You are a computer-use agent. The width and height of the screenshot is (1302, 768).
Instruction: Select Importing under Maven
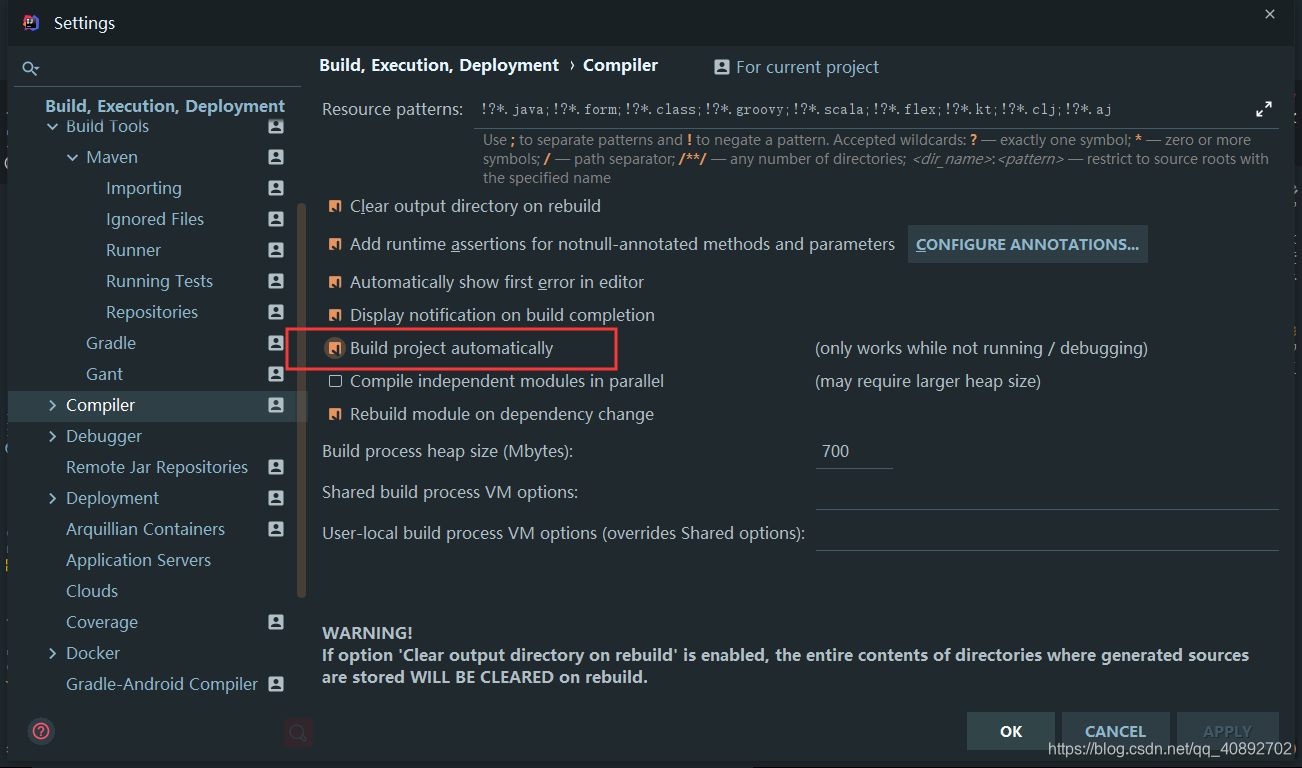[144, 188]
